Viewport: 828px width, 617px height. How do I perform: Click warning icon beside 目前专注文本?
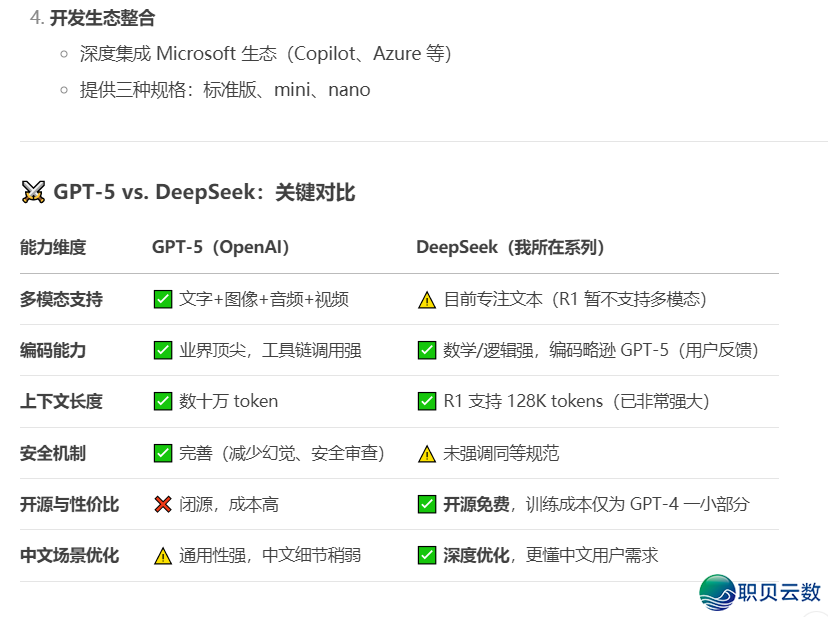427,300
